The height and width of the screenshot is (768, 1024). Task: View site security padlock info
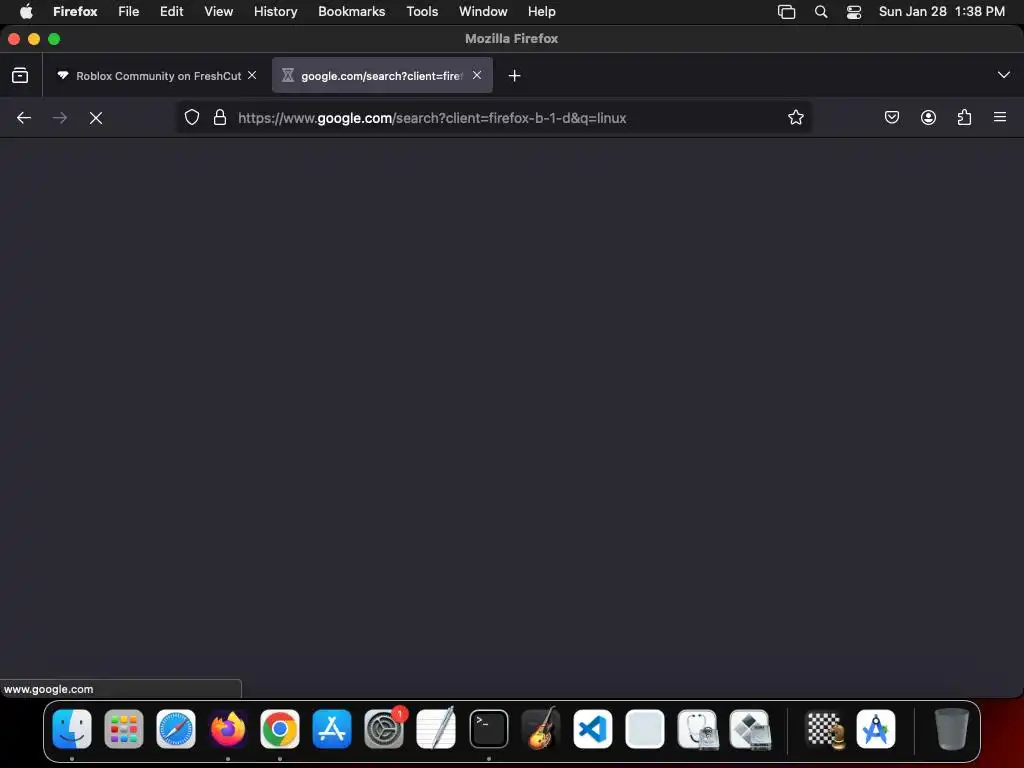click(x=220, y=118)
